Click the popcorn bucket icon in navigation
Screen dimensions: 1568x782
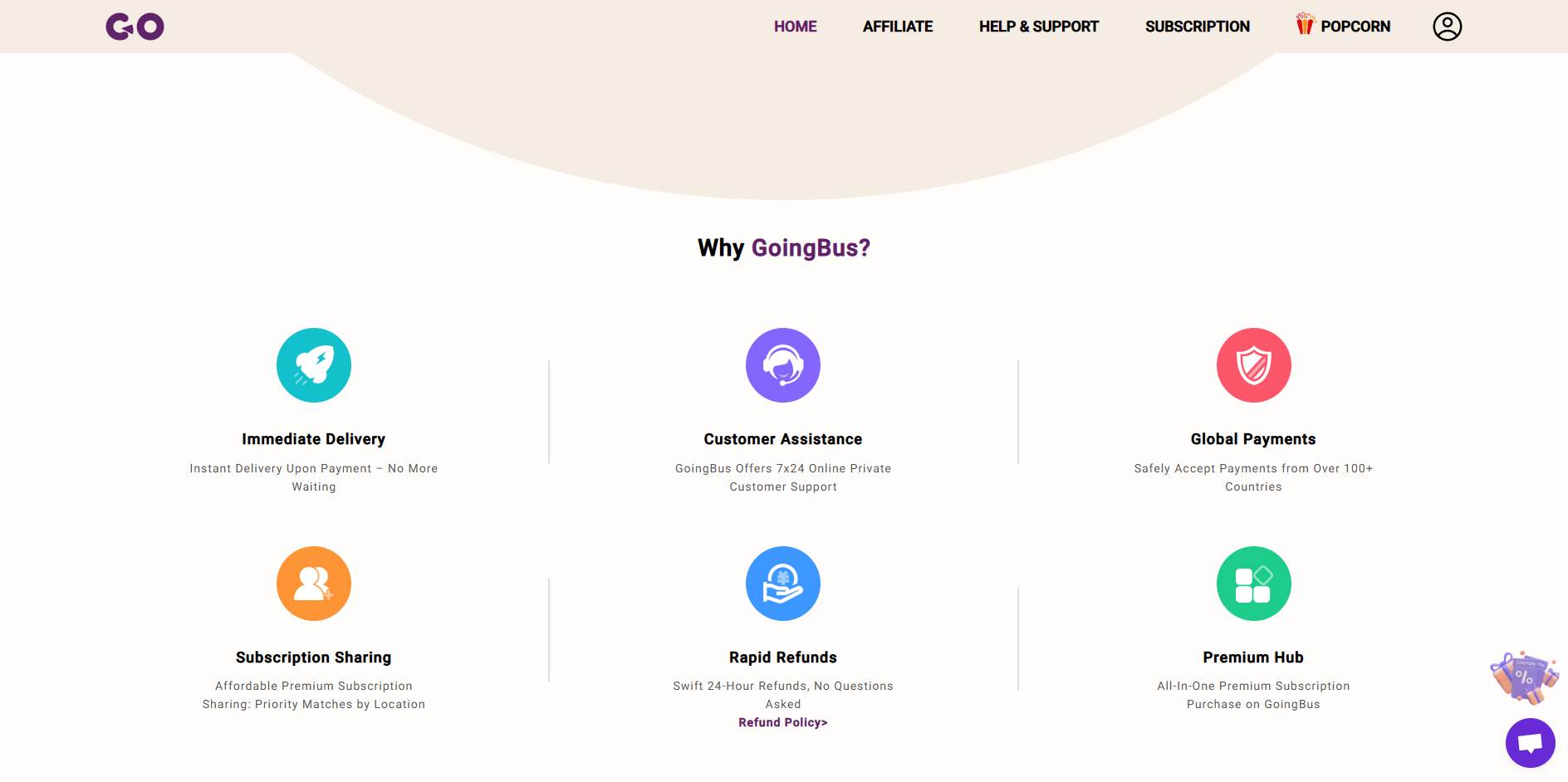pos(1306,24)
